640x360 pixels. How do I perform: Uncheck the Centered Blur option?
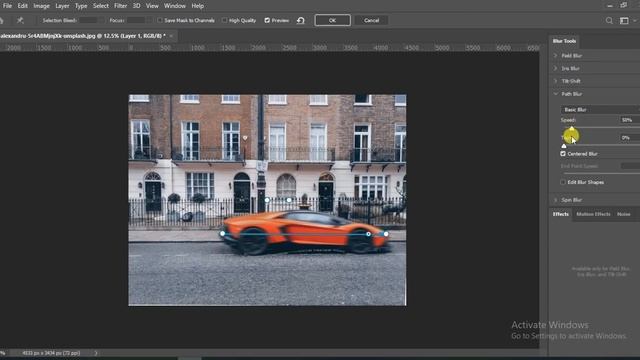(x=563, y=154)
